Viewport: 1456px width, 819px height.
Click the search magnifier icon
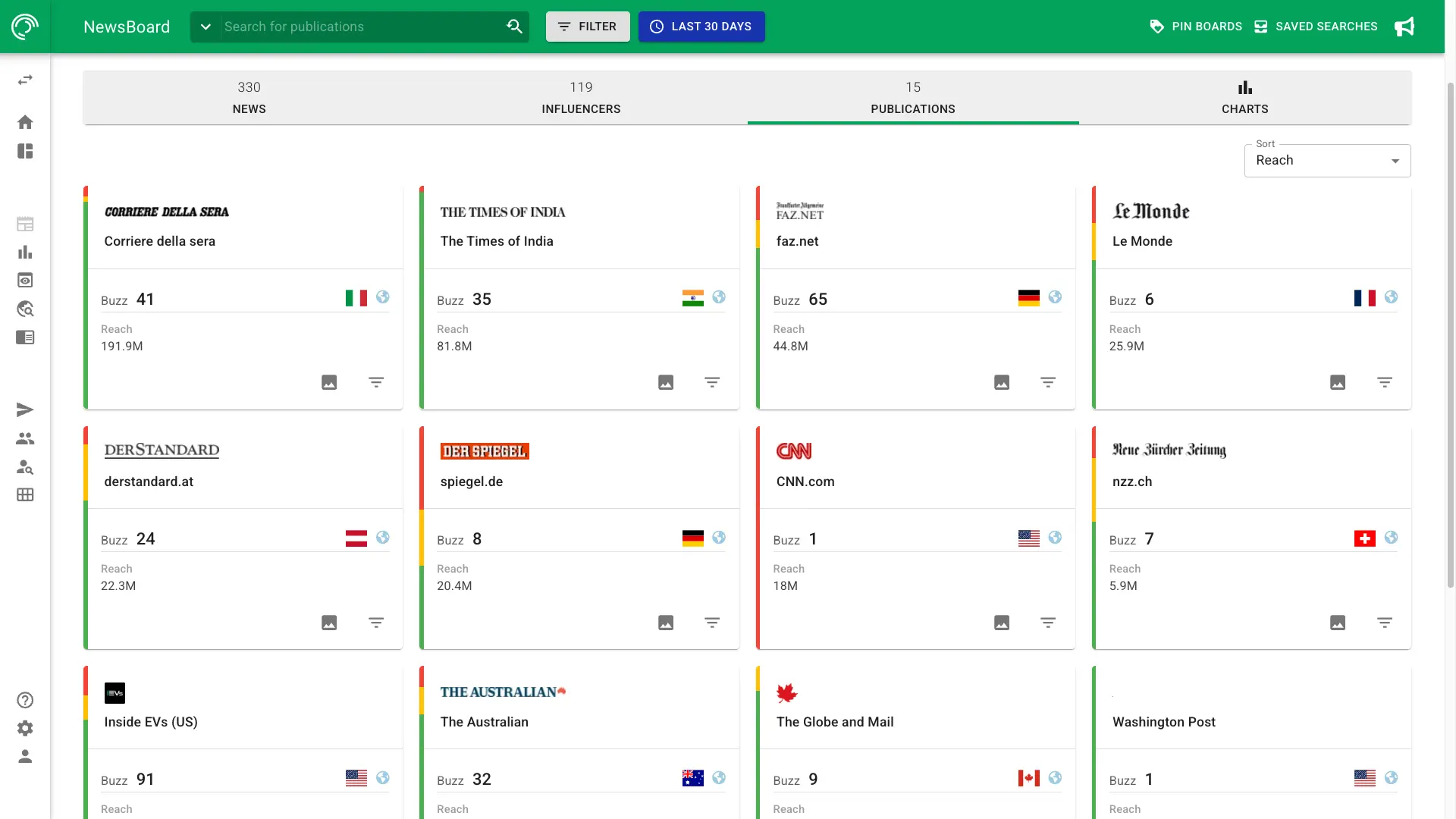(514, 27)
